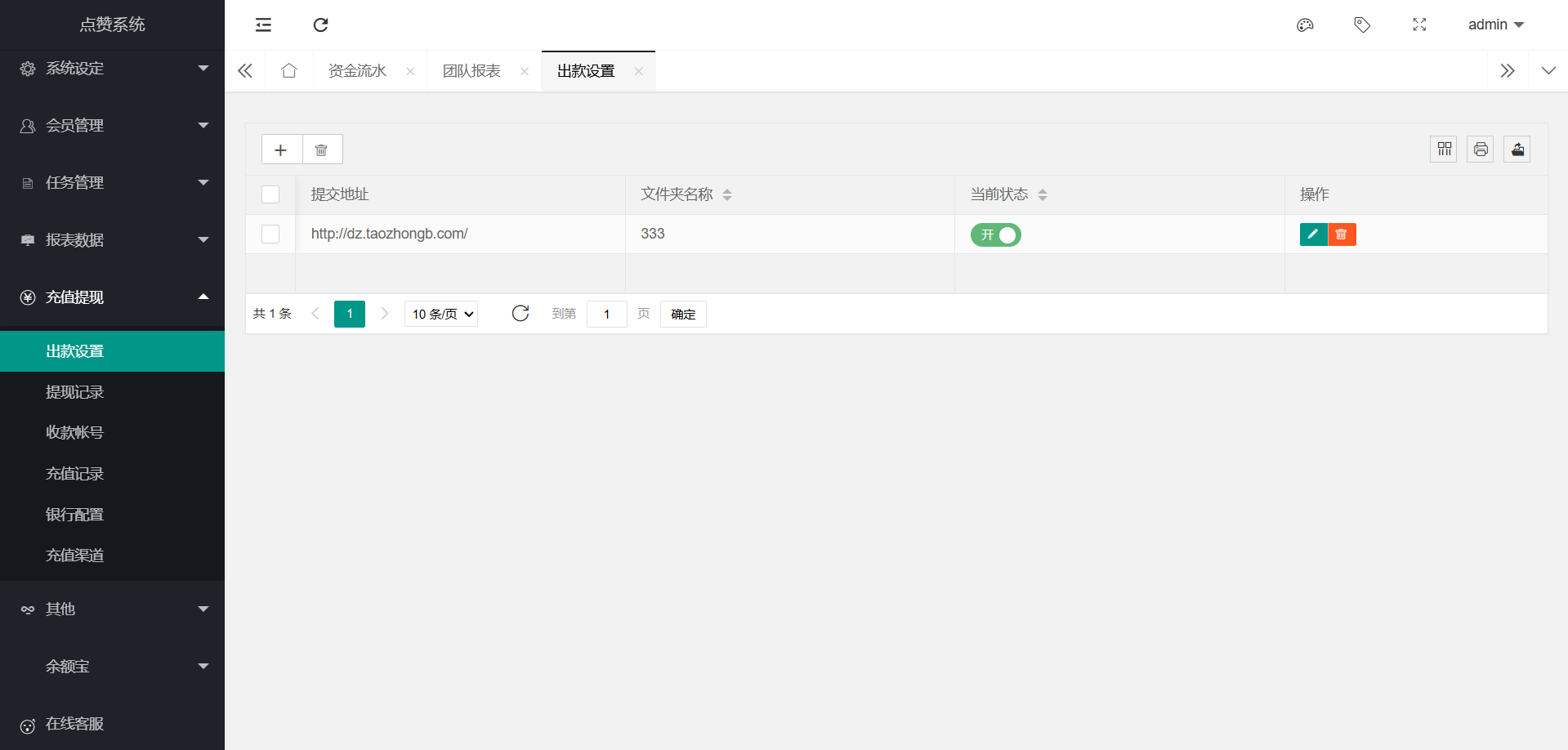1568x750 pixels.
Task: Check the select-all checkbox in table header
Action: point(270,194)
